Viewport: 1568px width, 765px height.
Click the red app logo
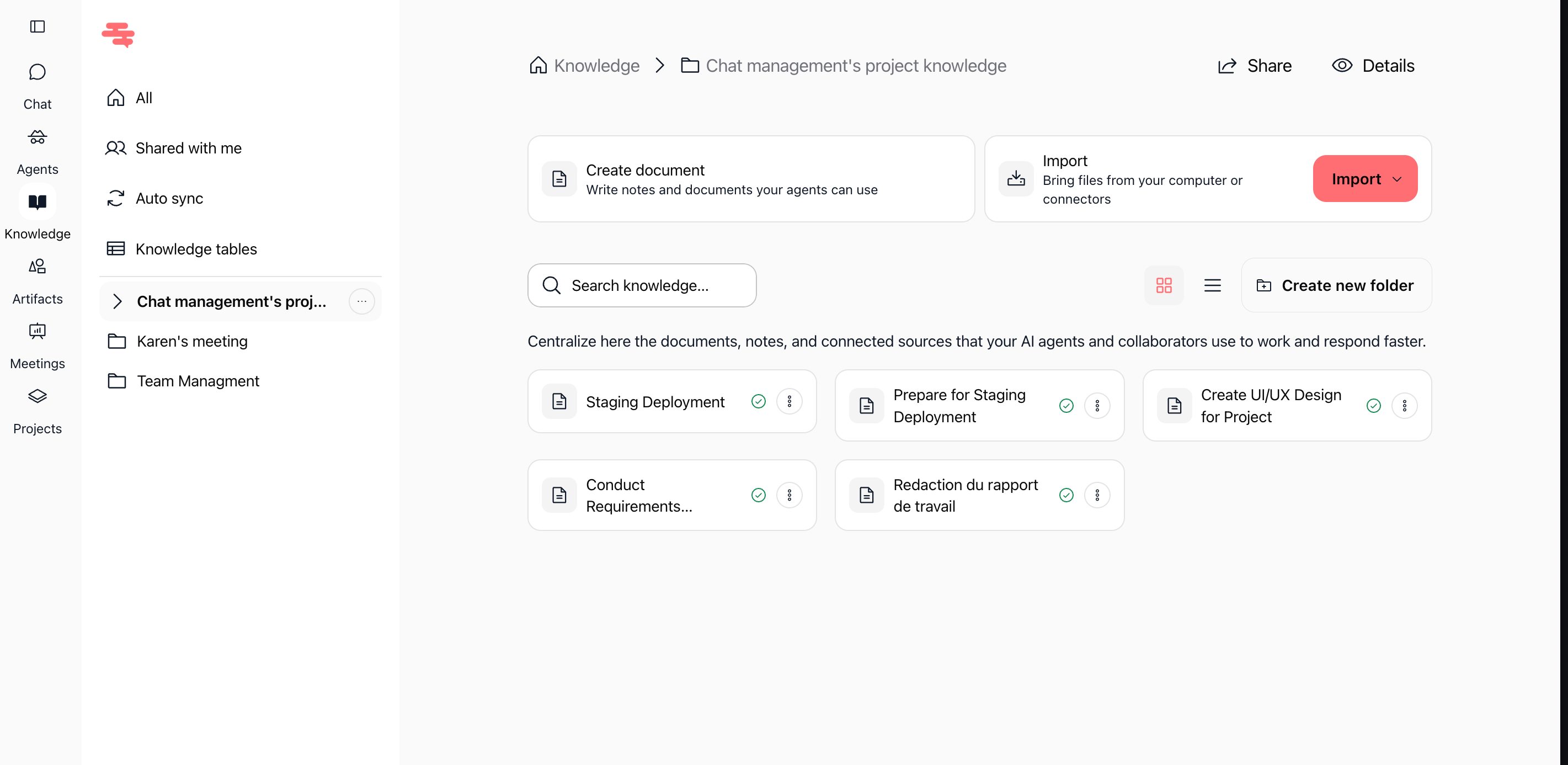point(118,35)
